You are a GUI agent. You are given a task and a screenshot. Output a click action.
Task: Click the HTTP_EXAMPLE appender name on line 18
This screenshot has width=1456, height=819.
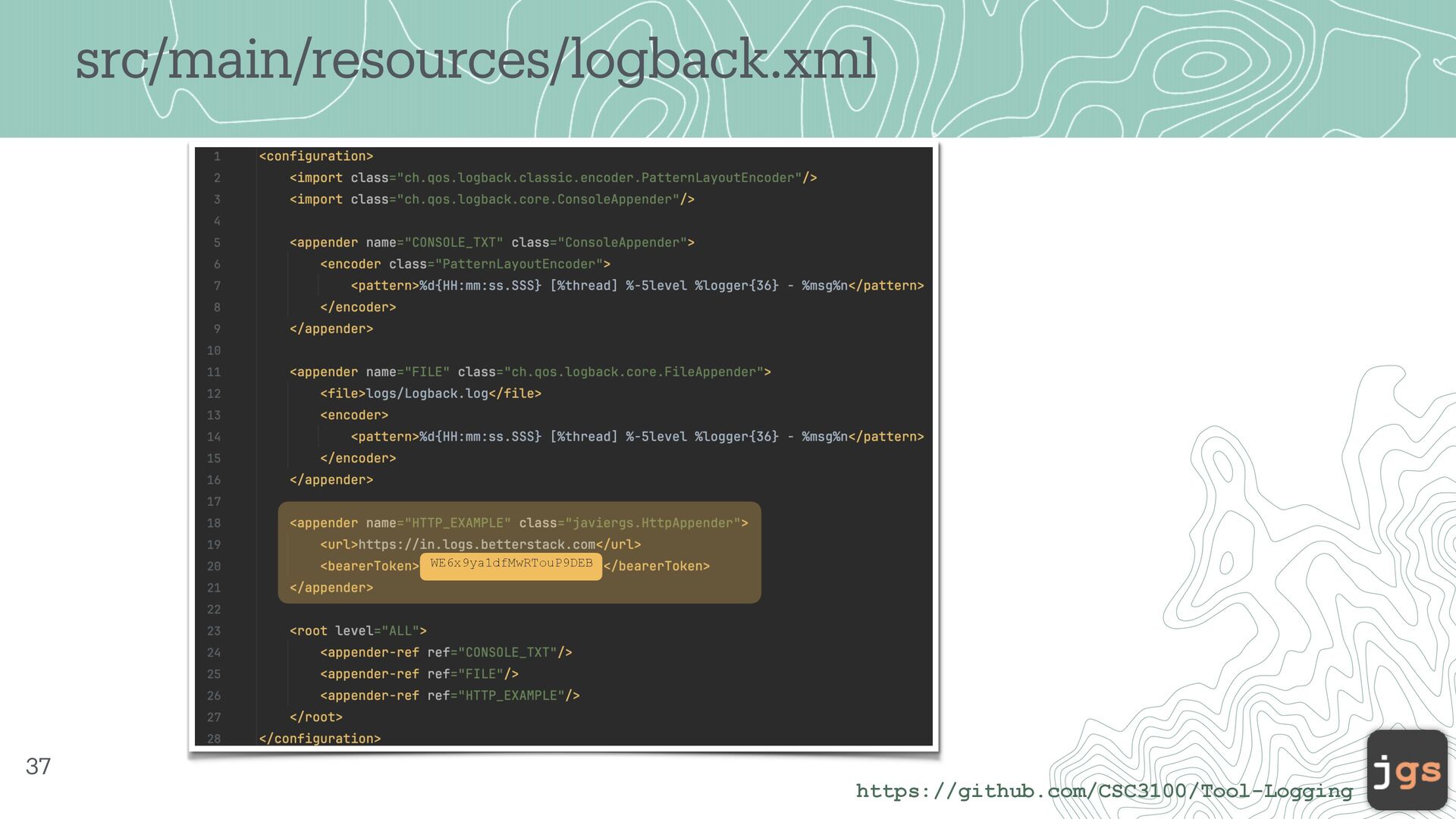click(457, 523)
